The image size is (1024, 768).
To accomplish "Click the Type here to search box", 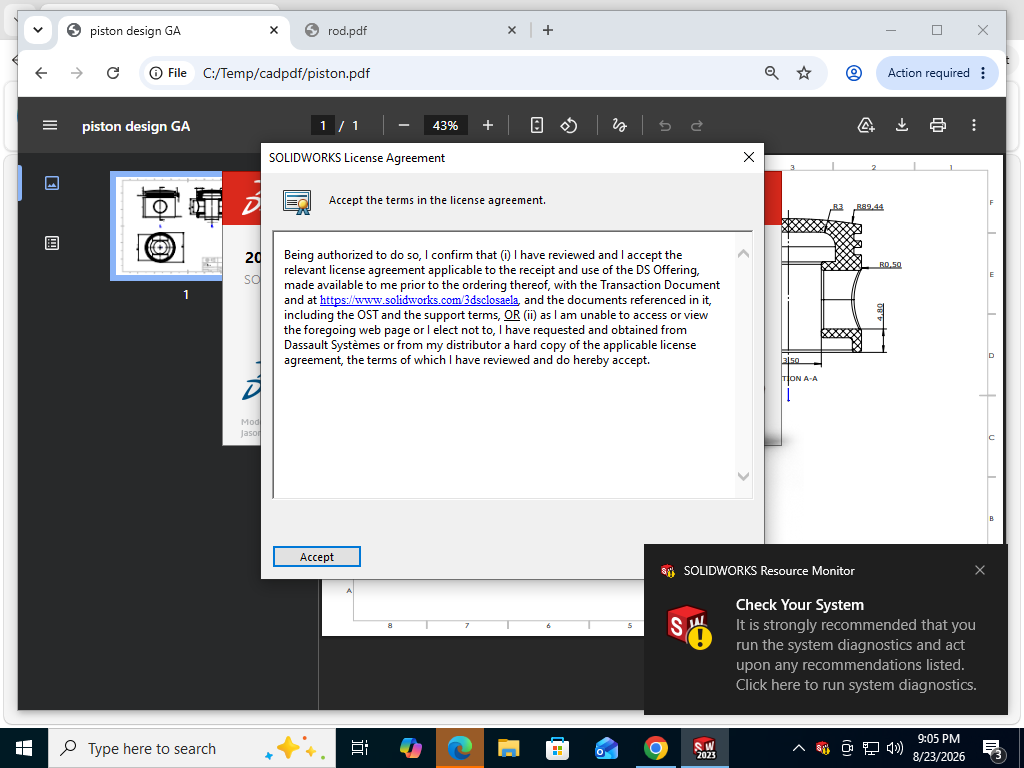I will point(192,748).
